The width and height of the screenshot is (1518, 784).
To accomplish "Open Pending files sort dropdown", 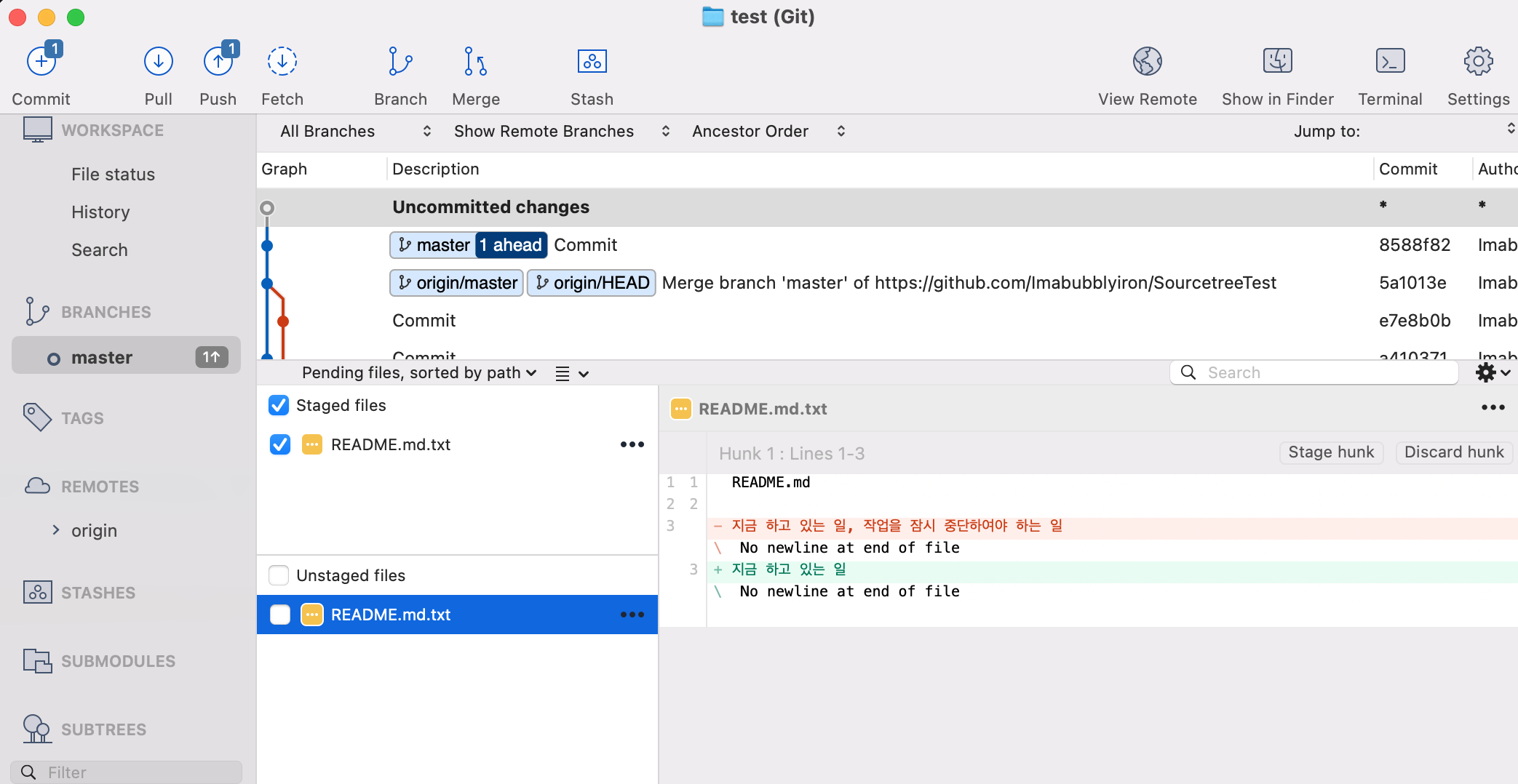I will [419, 373].
